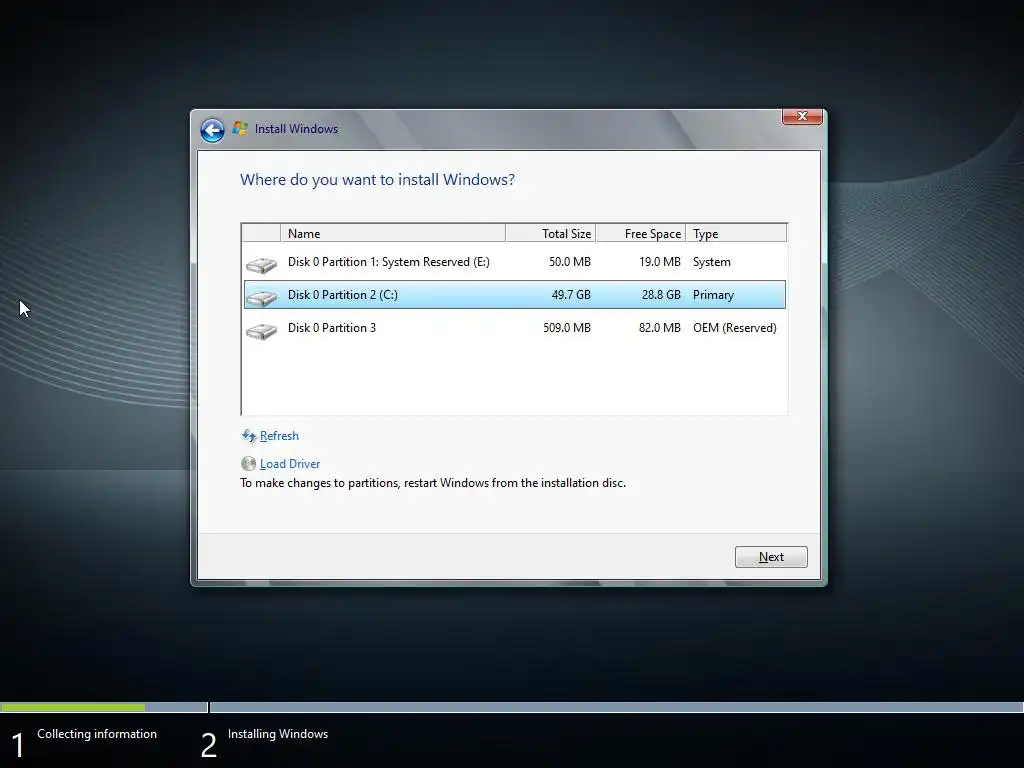Click the 82.0 MB free space cell
This screenshot has width=1024, height=768.
[x=660, y=328]
